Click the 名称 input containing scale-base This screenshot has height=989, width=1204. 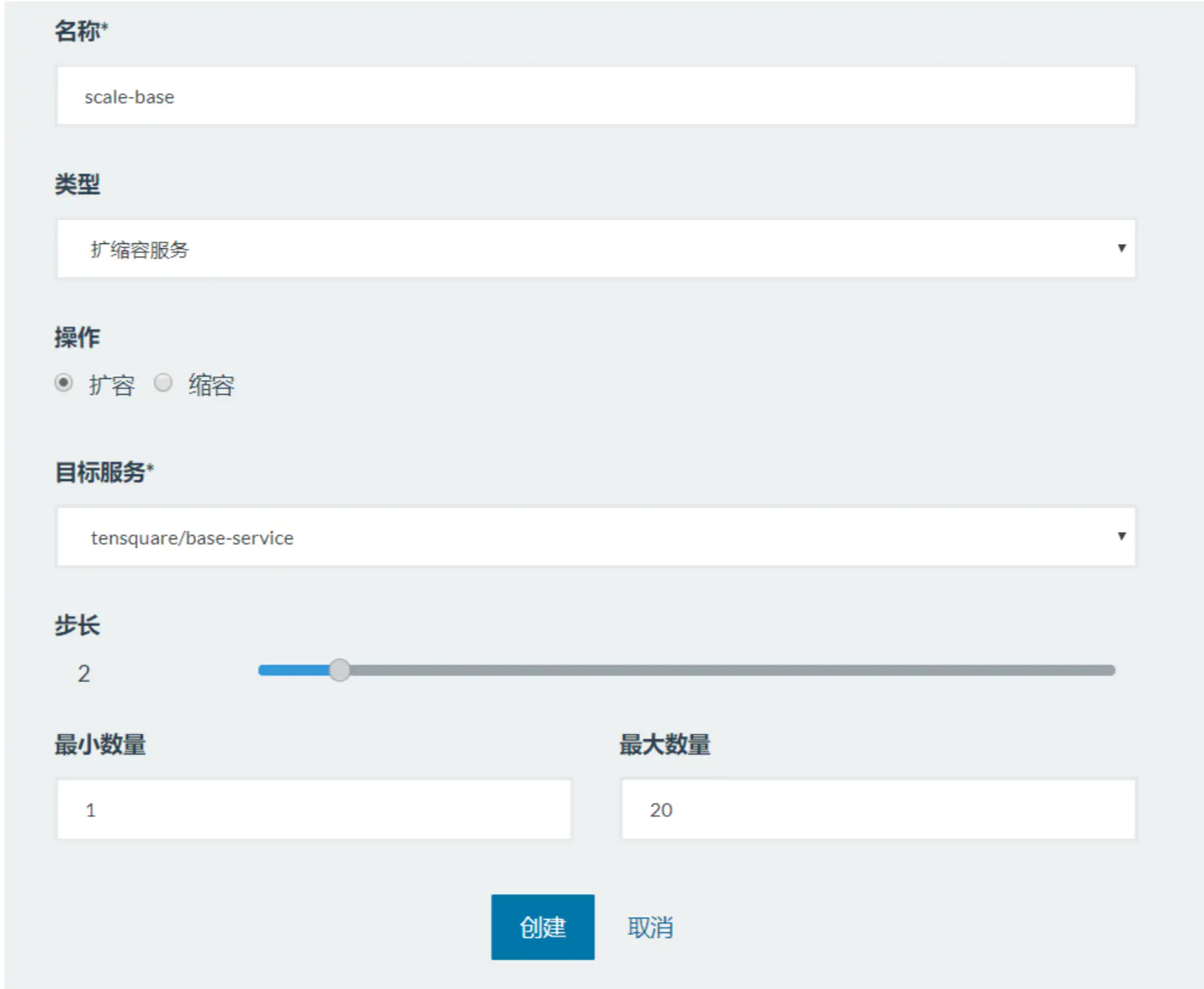(595, 97)
